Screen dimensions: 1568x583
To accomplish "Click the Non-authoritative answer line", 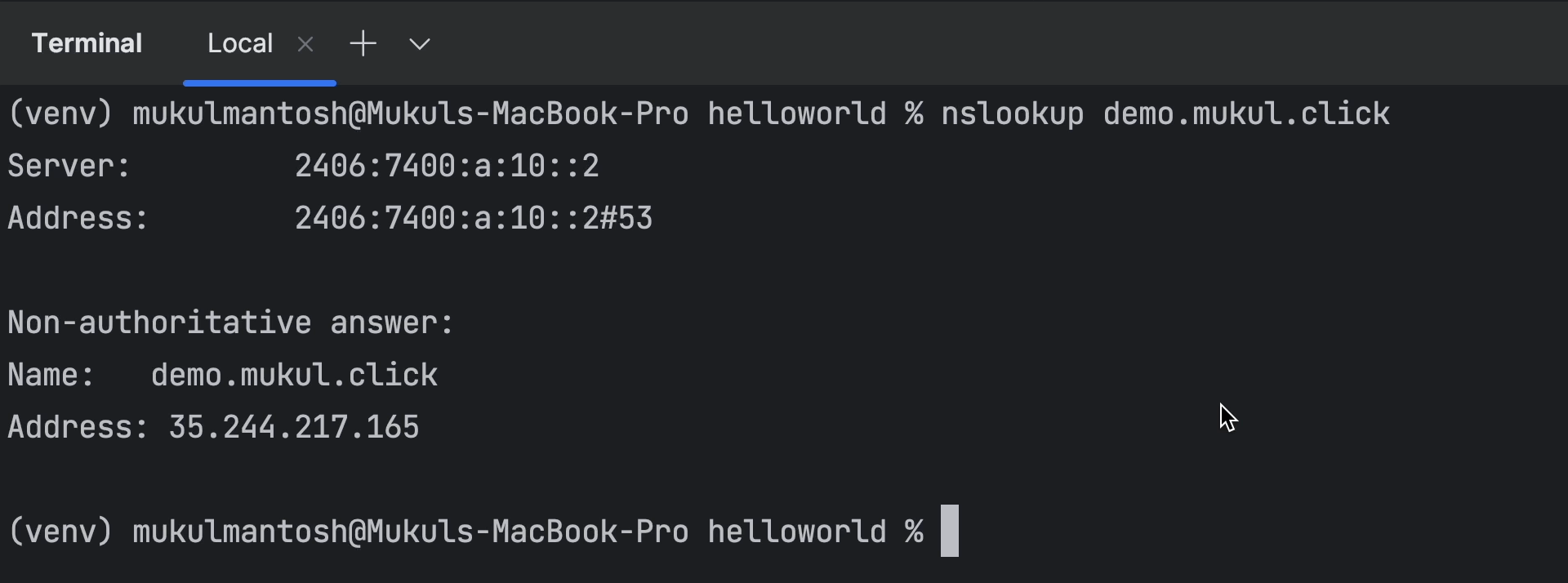I will coord(230,323).
